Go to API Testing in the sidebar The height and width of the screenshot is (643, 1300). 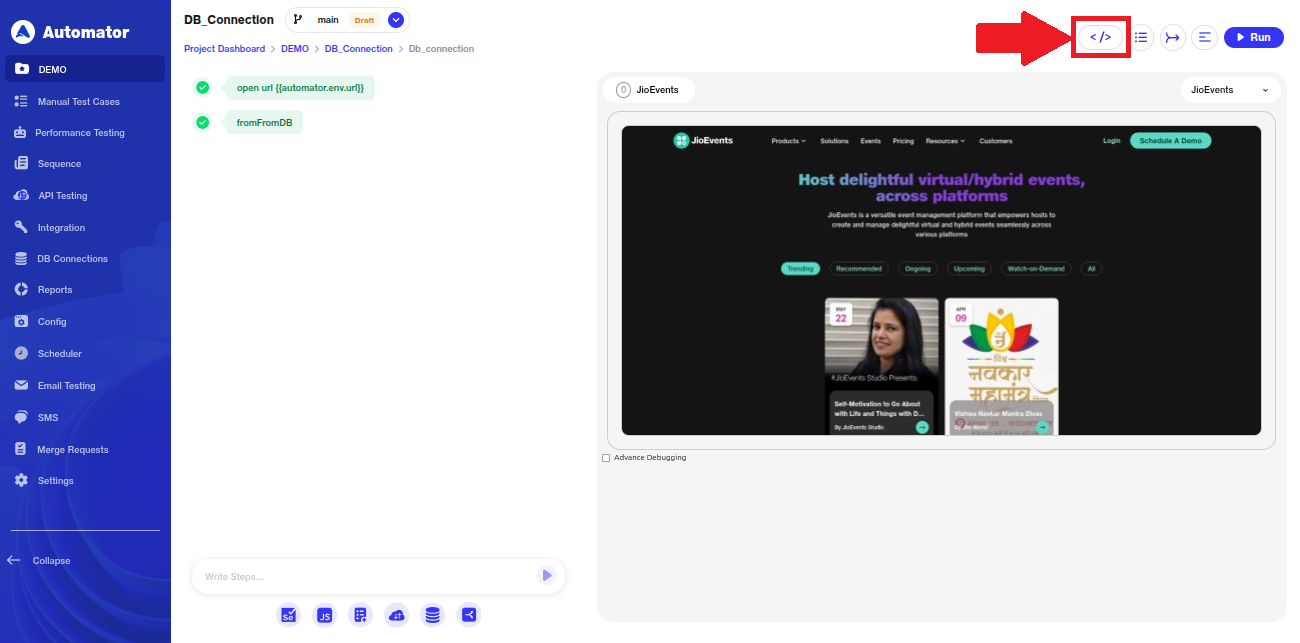[63, 196]
